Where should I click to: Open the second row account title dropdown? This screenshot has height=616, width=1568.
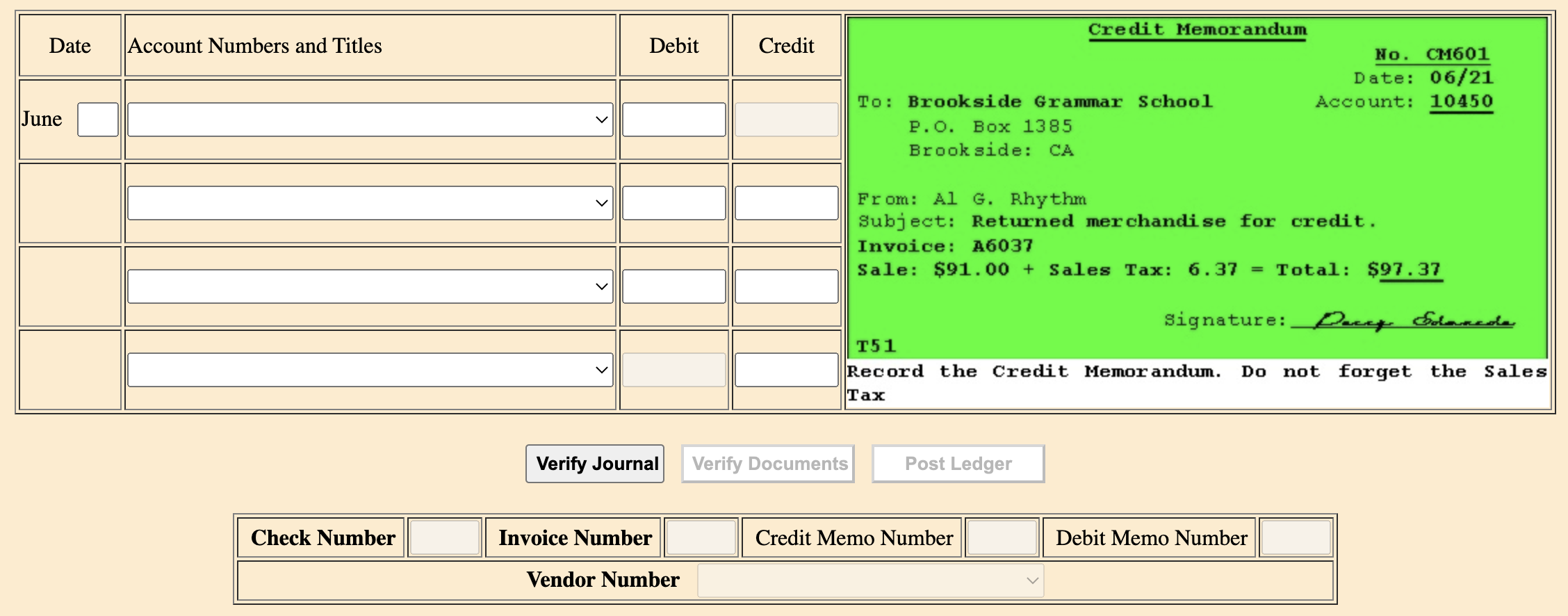[x=370, y=203]
